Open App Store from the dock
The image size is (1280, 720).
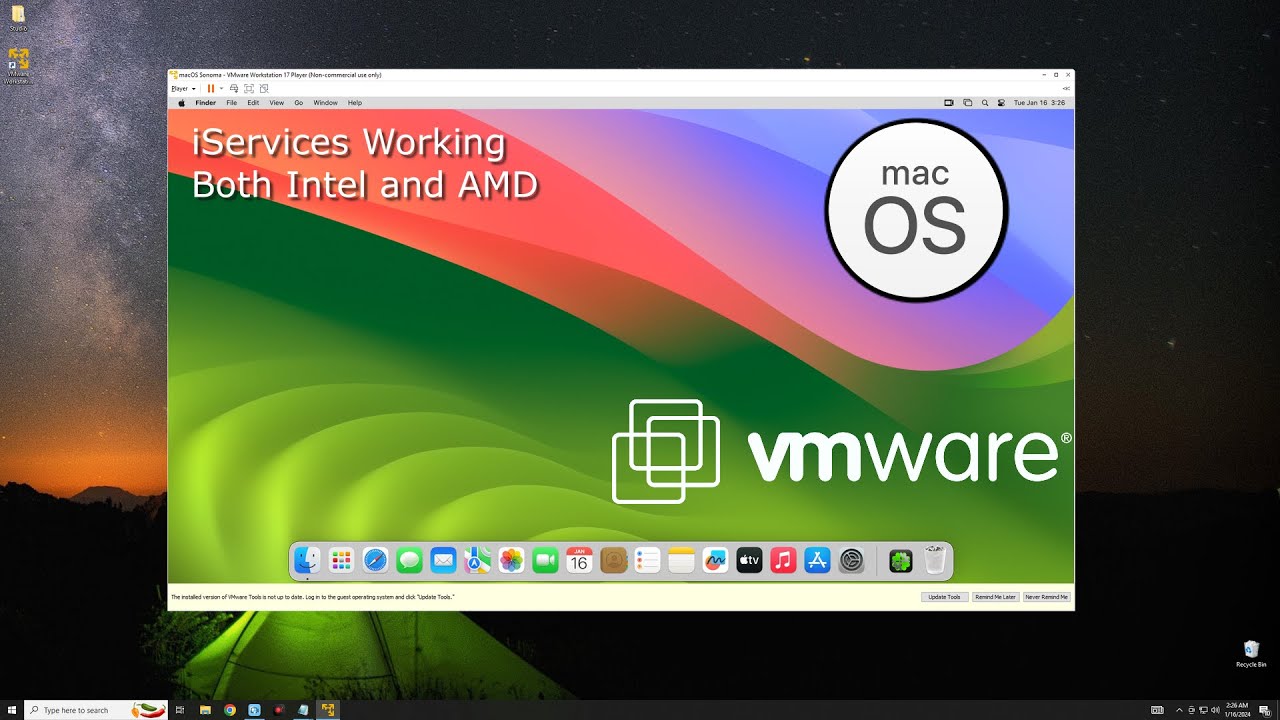pos(817,561)
